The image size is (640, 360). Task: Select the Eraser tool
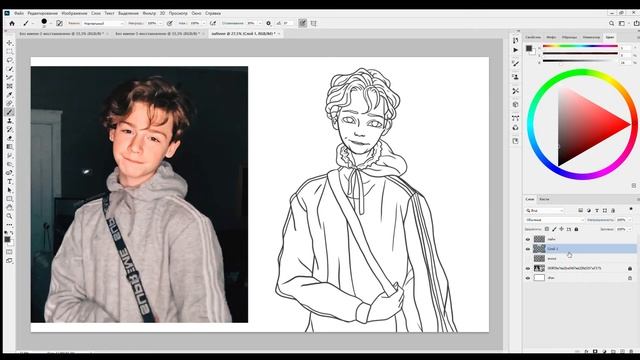pyautogui.click(x=9, y=138)
